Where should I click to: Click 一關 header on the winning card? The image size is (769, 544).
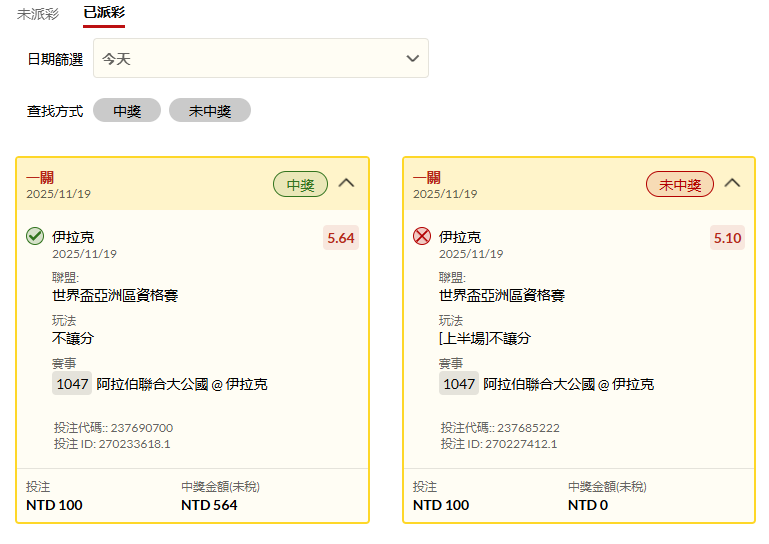point(40,177)
